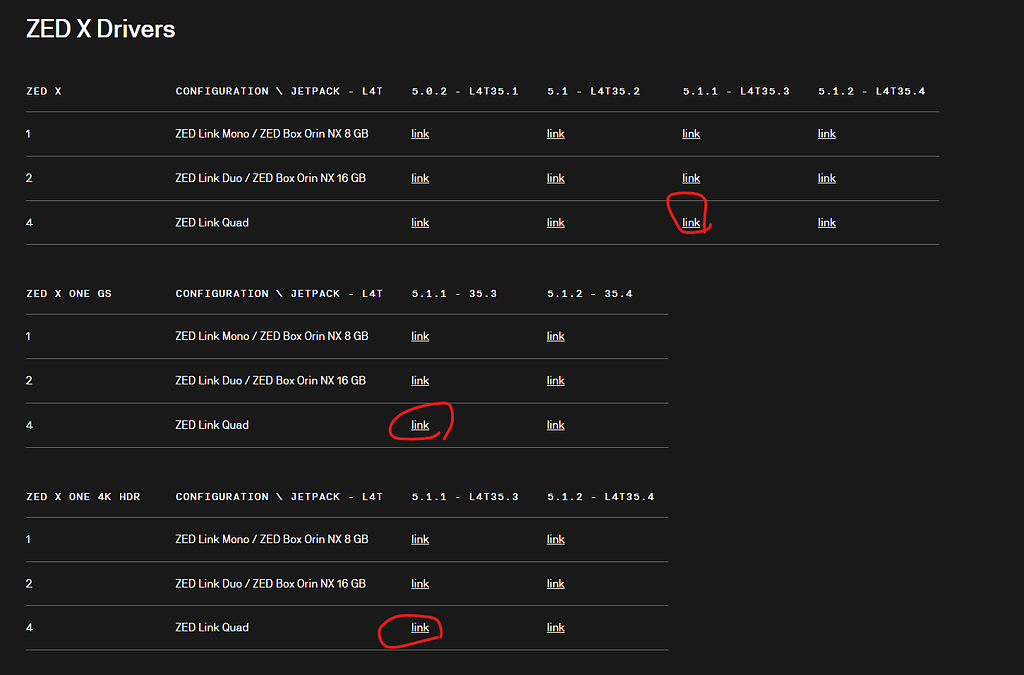The width and height of the screenshot is (1024, 675).
Task: Open ZED Link Duo 5.1.2 - L4T35.4 driver
Action: pyautogui.click(x=826, y=177)
